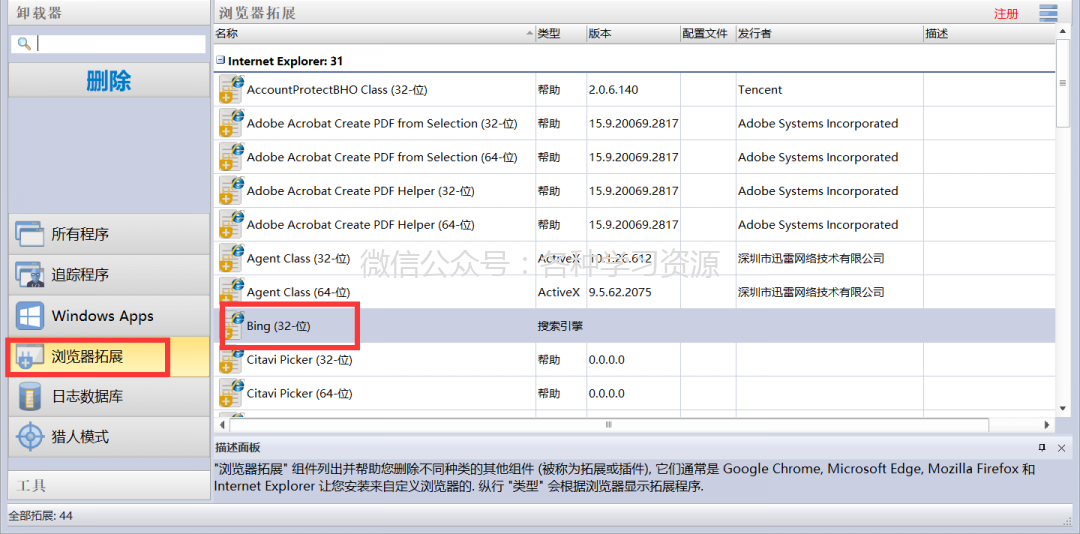Click the 猎人模式 crosshair icon
Screen dimensions: 1080x534
click(30, 437)
